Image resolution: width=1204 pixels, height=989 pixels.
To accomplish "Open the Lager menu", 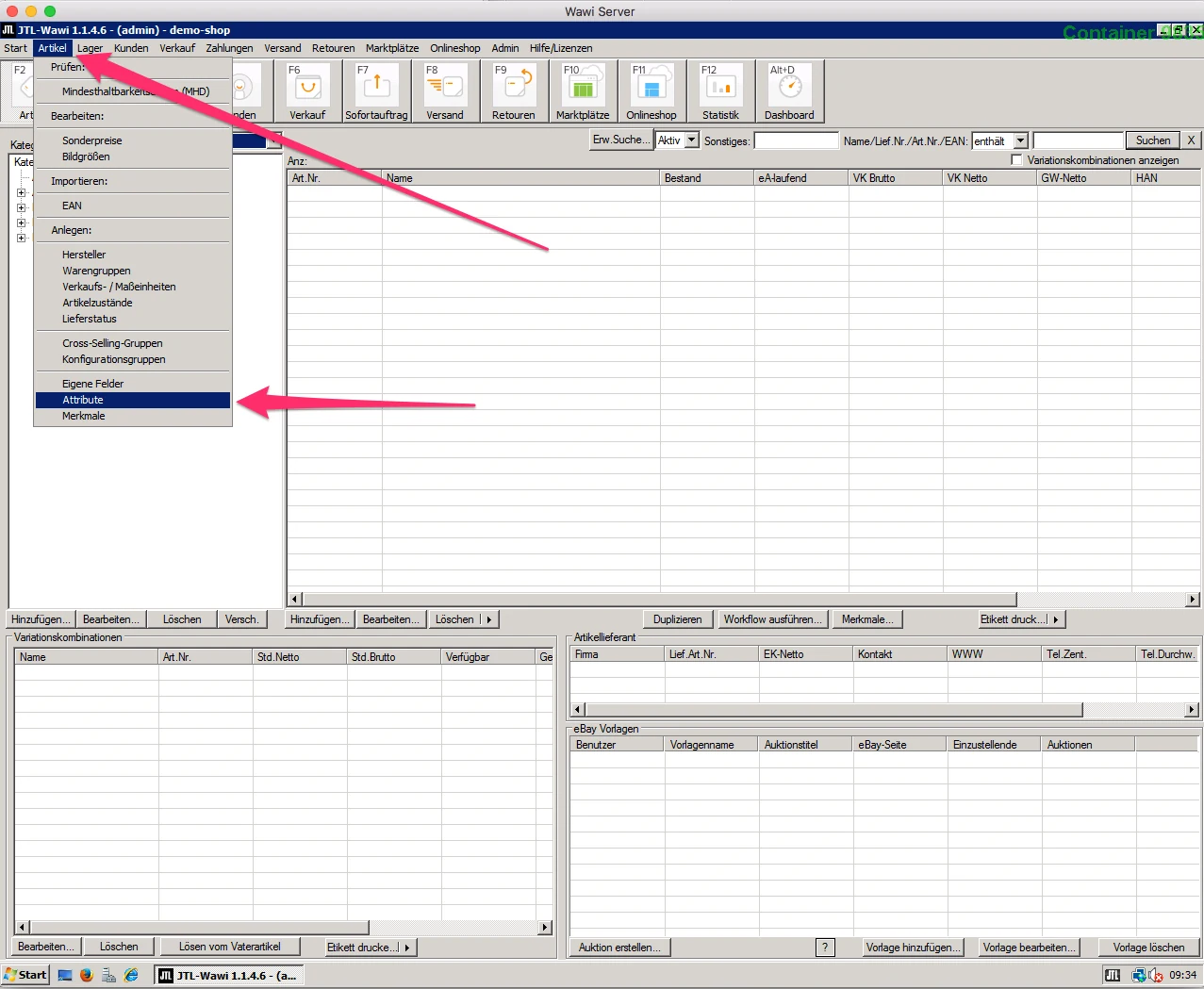I will coord(91,48).
